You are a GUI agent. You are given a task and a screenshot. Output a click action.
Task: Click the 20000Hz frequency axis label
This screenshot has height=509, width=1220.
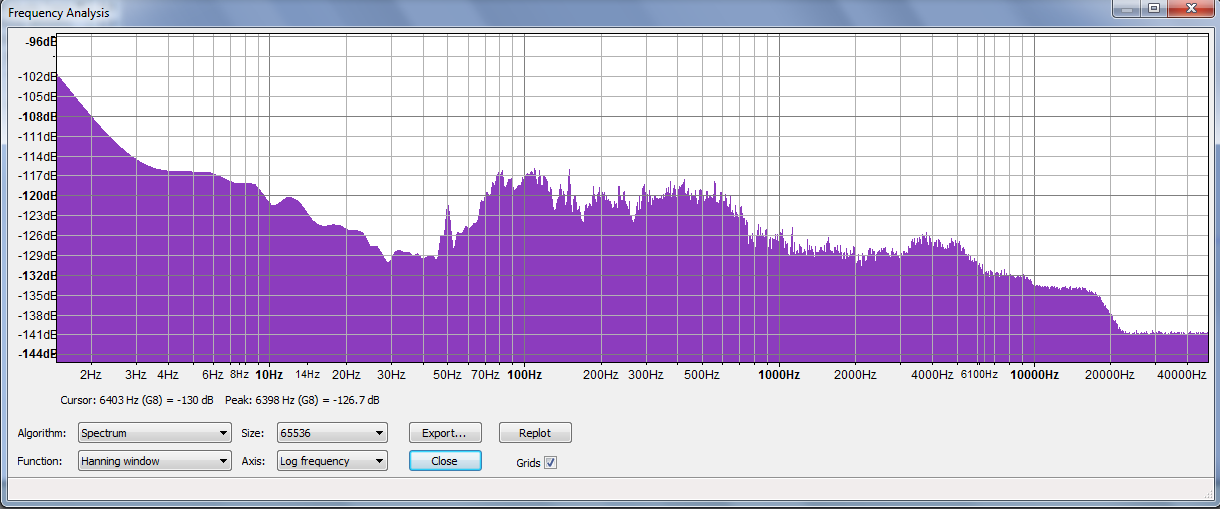coord(1110,375)
